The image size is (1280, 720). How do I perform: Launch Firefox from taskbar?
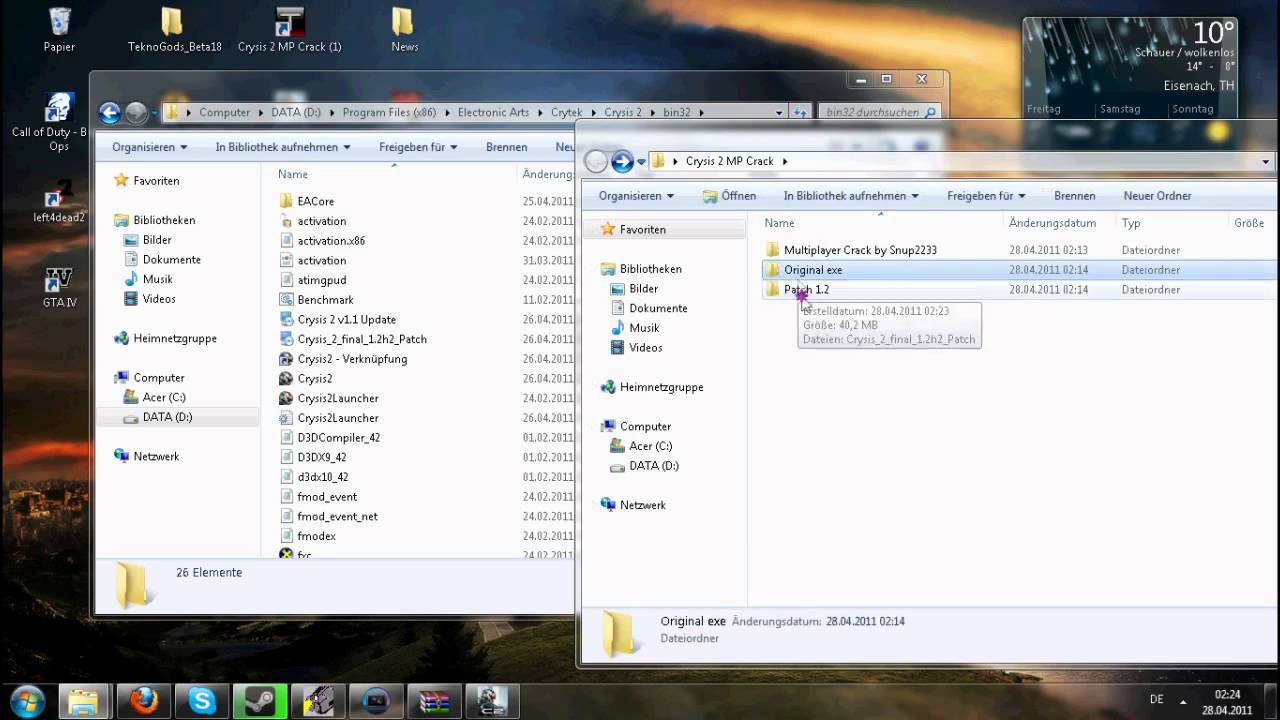tap(144, 701)
